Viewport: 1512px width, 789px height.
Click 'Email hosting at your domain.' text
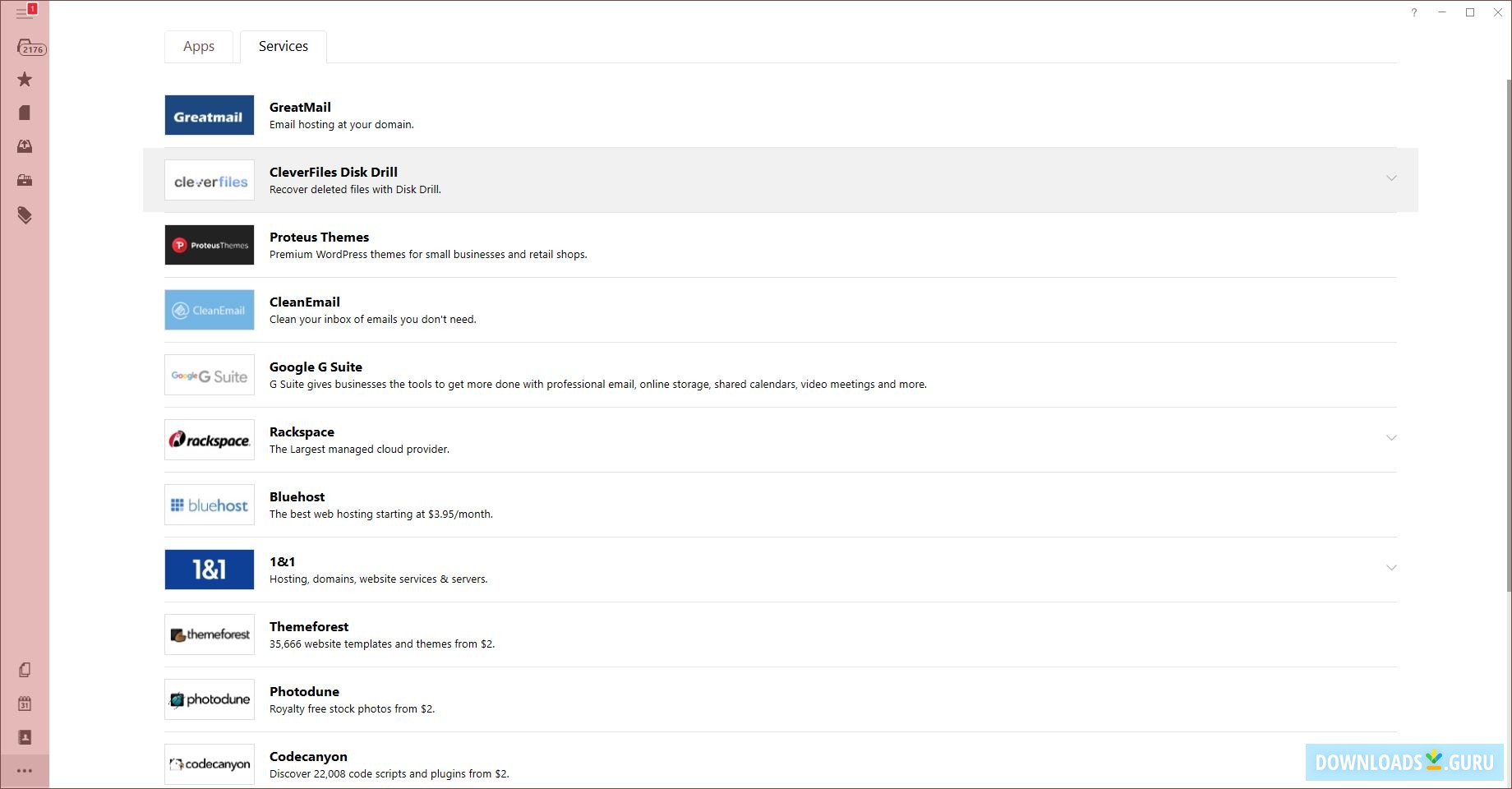342,125
